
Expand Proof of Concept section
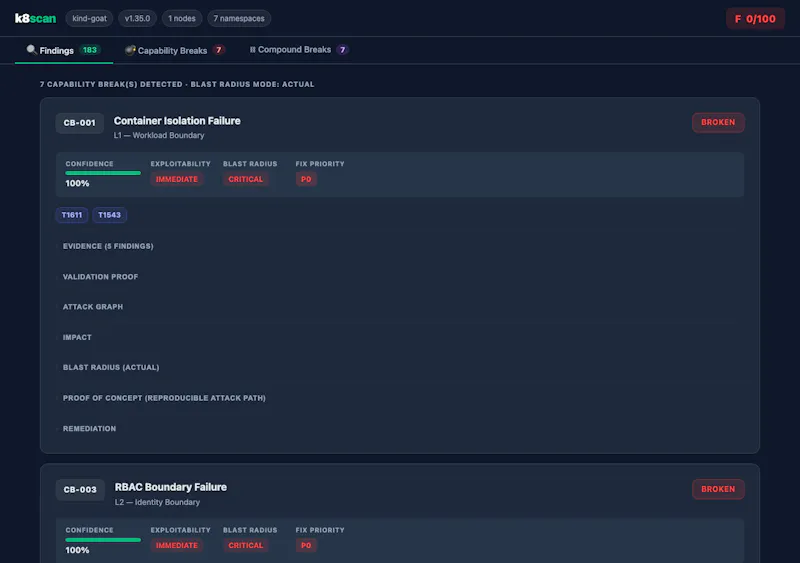coord(164,398)
